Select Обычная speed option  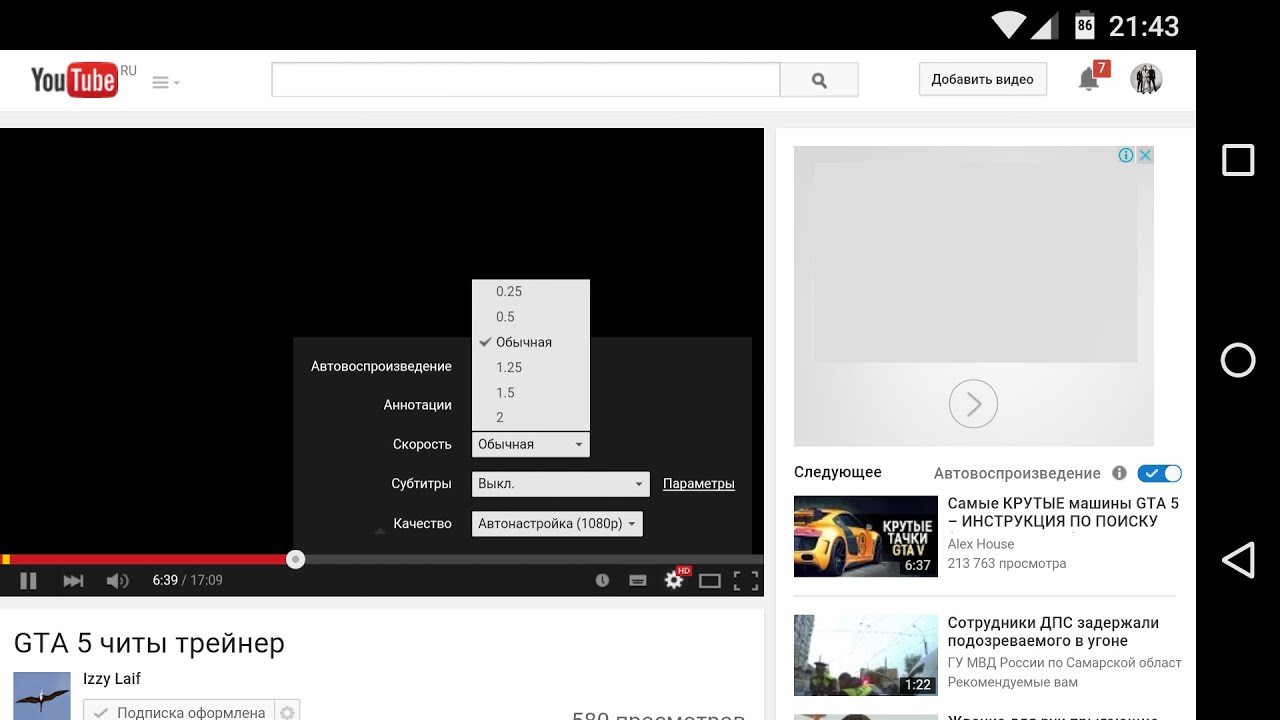(x=531, y=342)
